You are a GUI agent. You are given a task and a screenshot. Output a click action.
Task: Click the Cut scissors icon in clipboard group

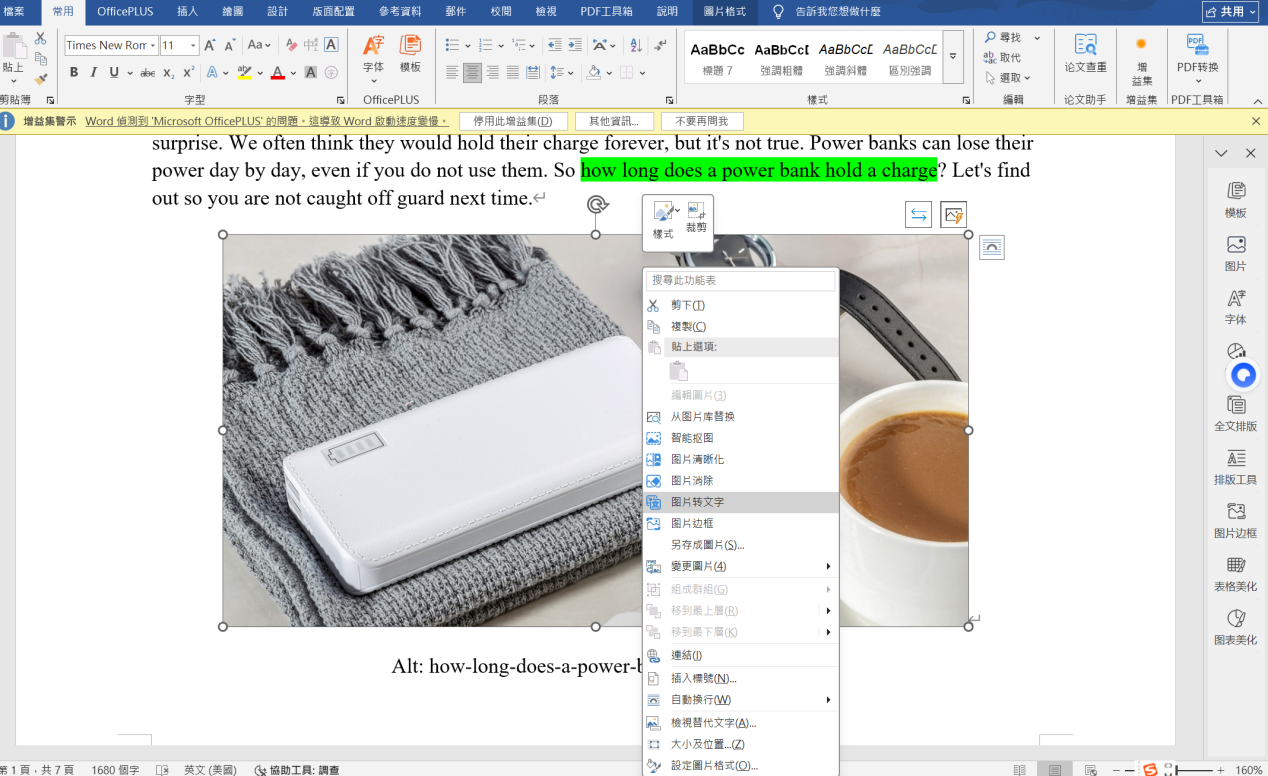point(41,38)
